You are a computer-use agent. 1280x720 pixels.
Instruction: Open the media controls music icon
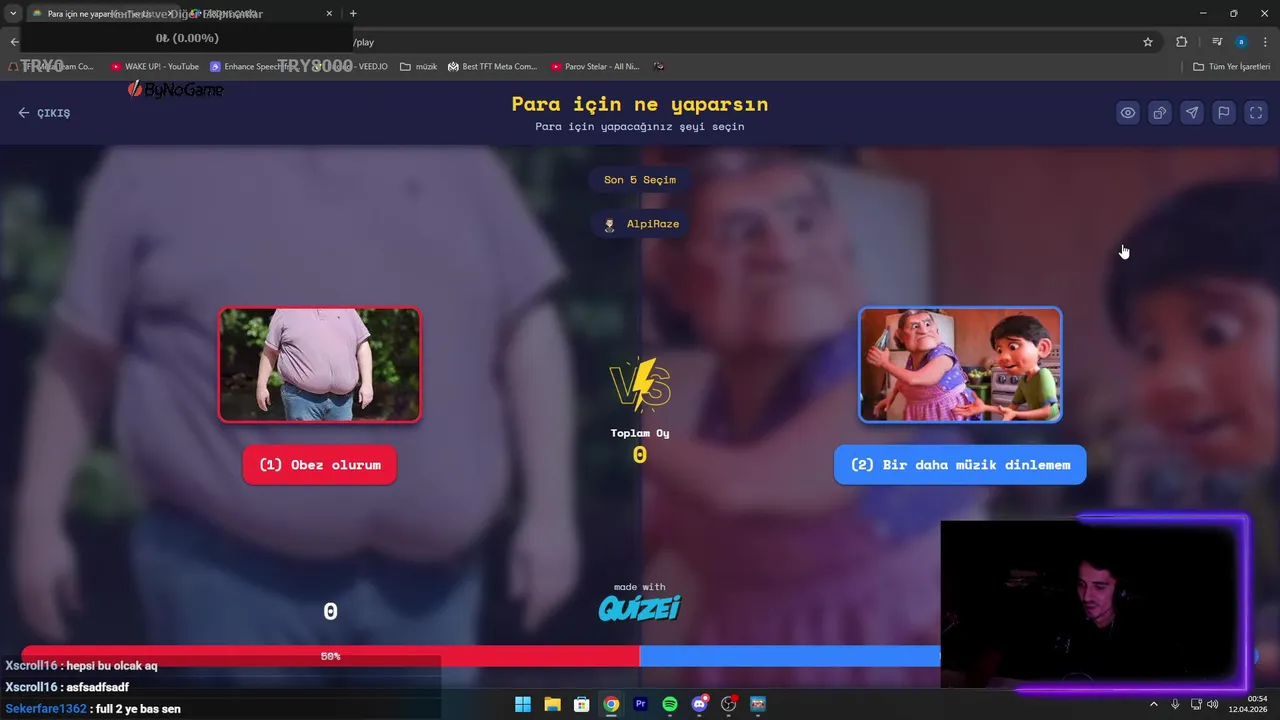point(1217,42)
